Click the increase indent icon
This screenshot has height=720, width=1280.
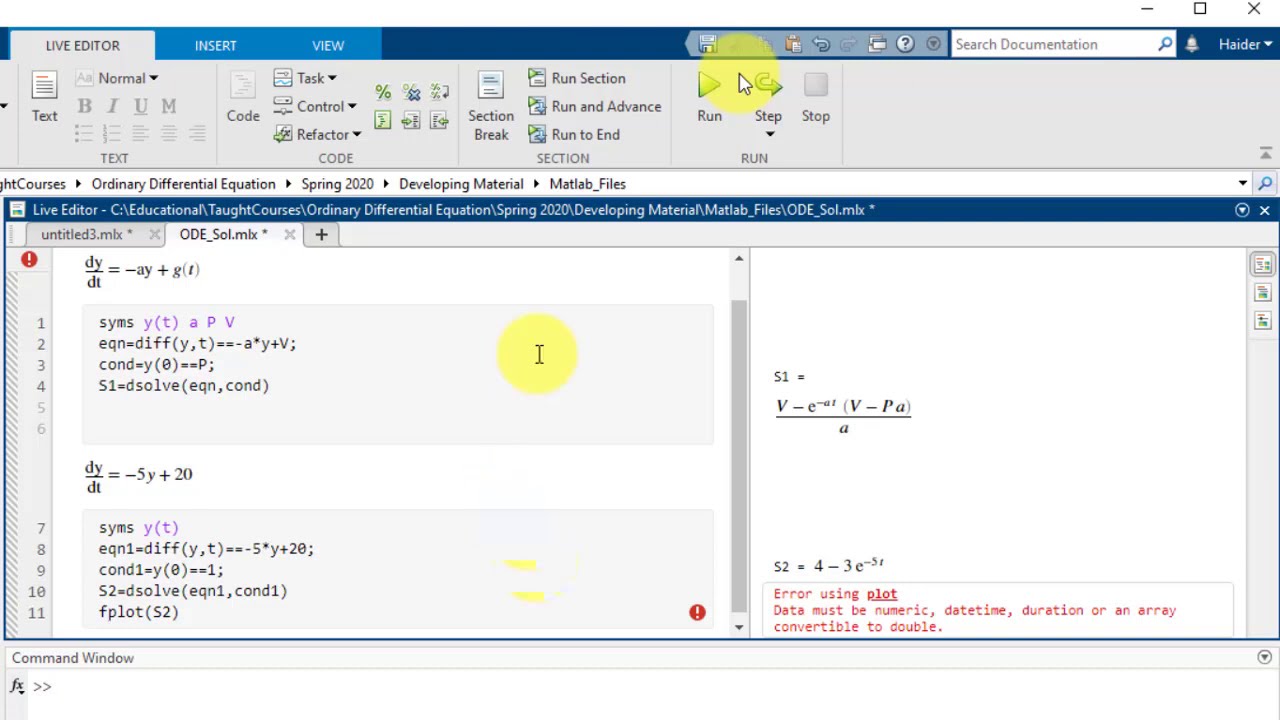point(411,120)
